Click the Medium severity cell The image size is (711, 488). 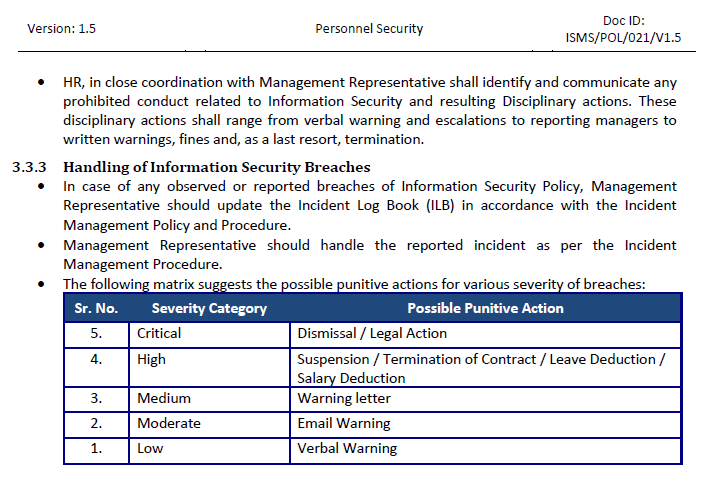click(164, 399)
